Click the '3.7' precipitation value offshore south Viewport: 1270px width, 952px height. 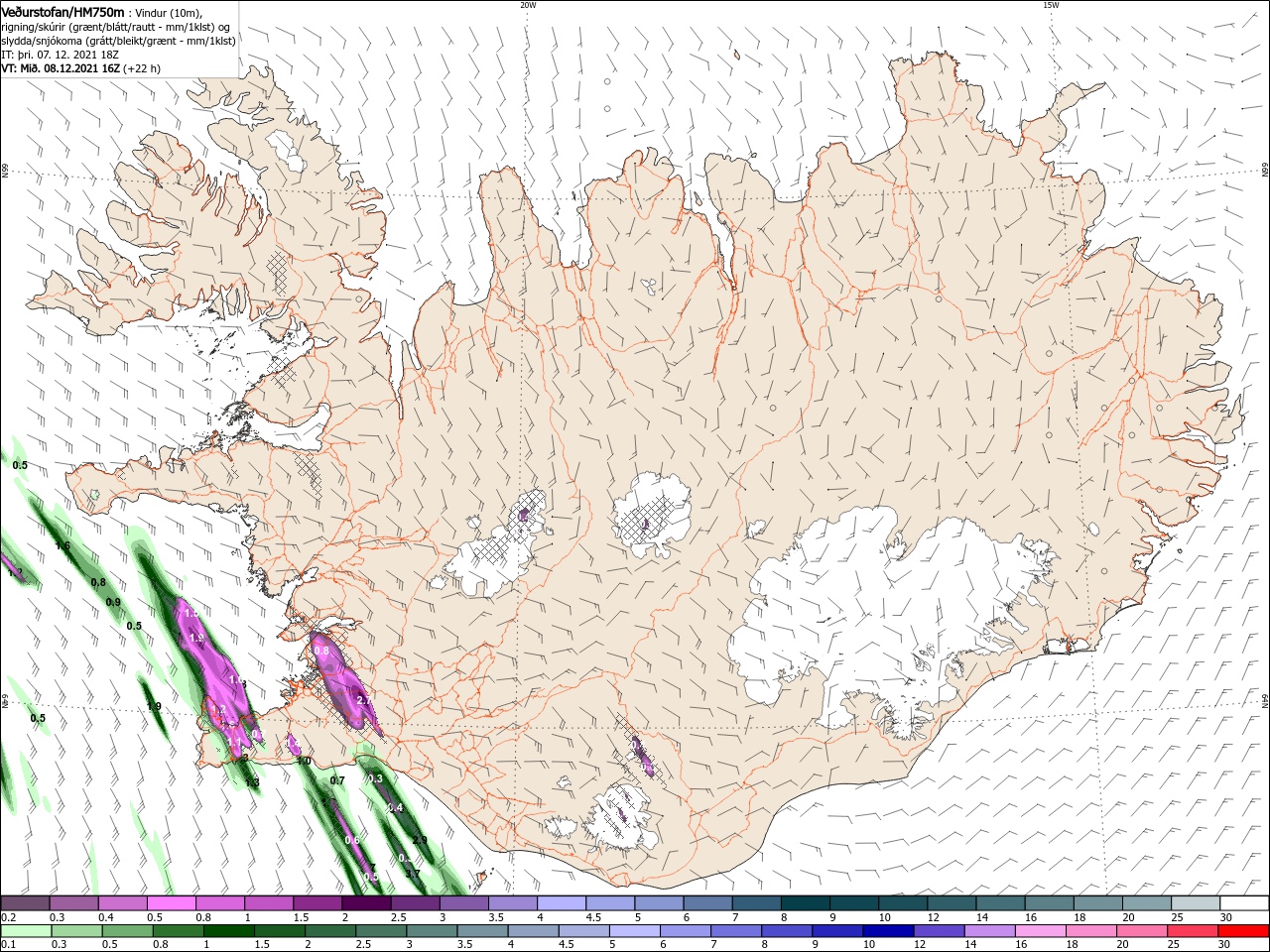[x=414, y=874]
